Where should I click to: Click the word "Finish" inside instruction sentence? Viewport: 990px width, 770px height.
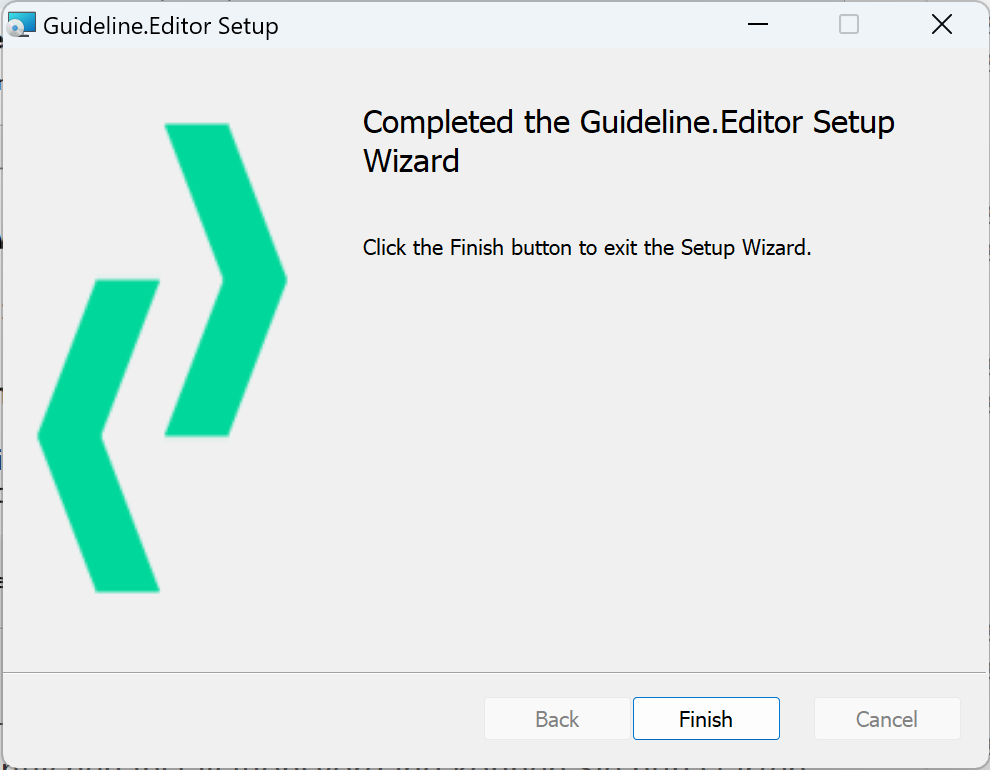(477, 247)
